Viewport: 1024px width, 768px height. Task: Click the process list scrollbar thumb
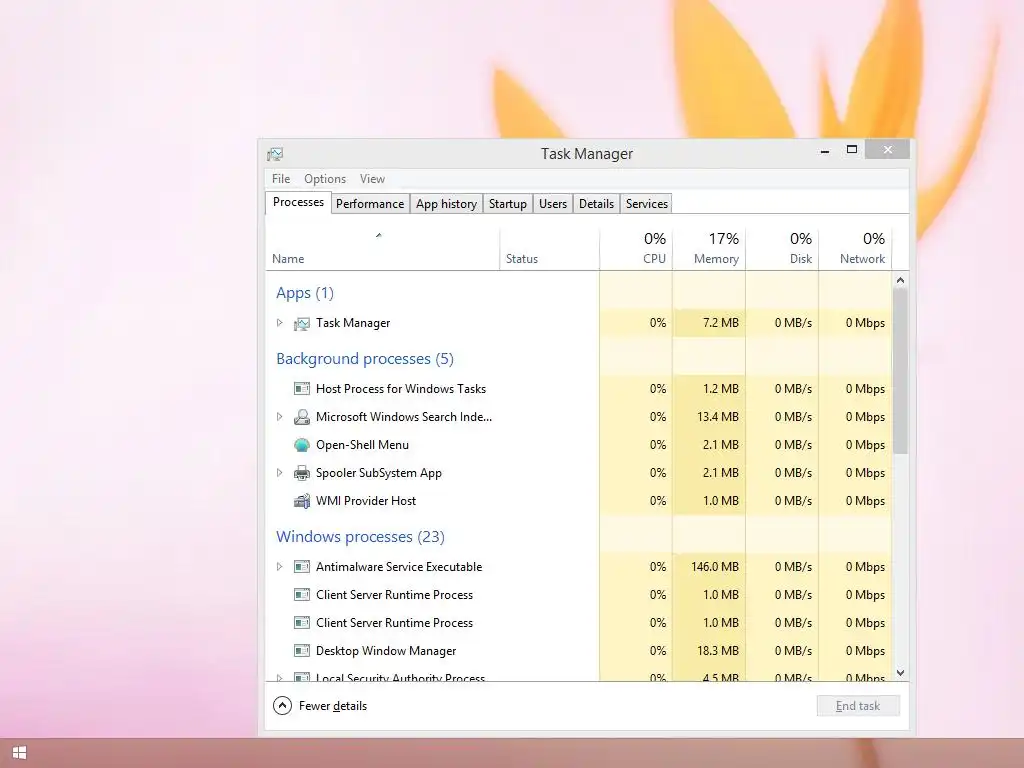(x=901, y=371)
